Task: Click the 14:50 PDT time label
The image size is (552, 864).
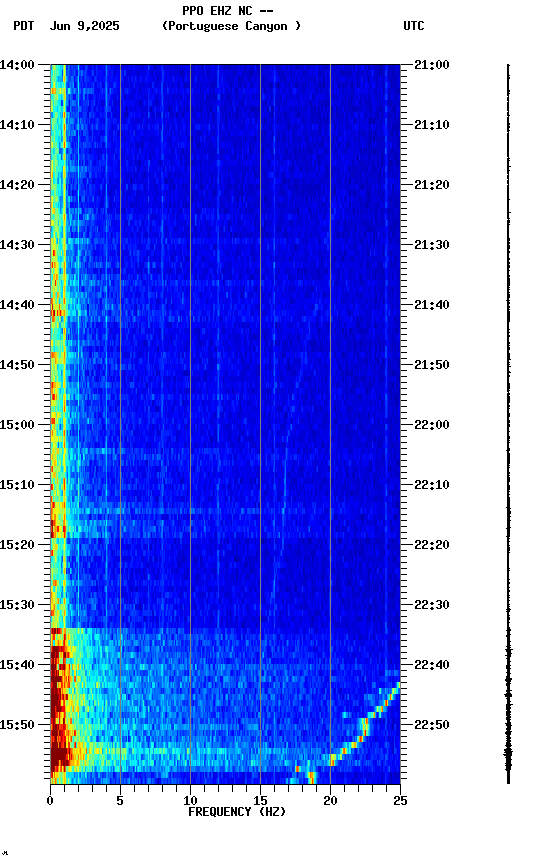Action: pos(17,365)
